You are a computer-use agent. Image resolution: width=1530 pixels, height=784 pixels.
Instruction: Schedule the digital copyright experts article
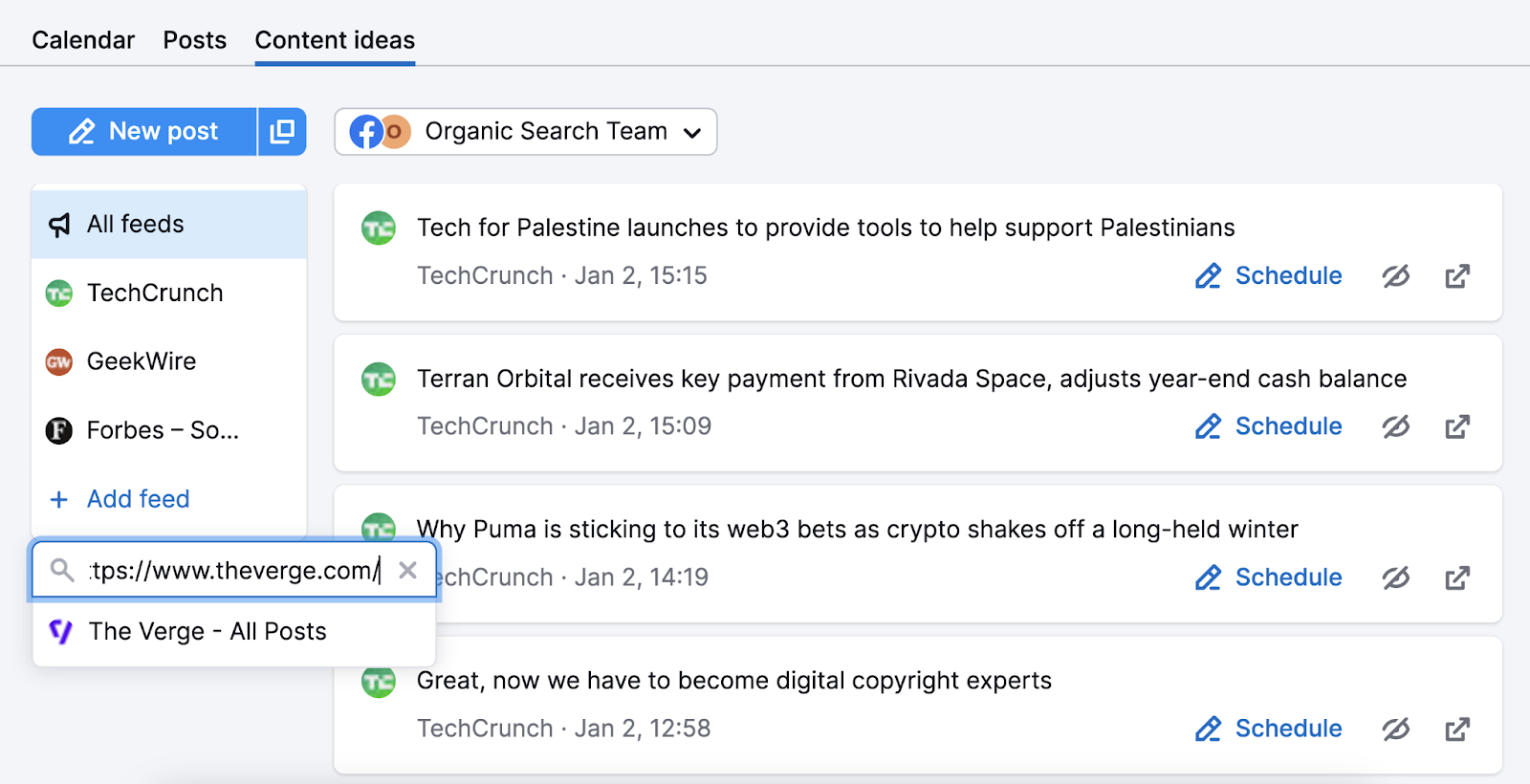click(x=1268, y=729)
